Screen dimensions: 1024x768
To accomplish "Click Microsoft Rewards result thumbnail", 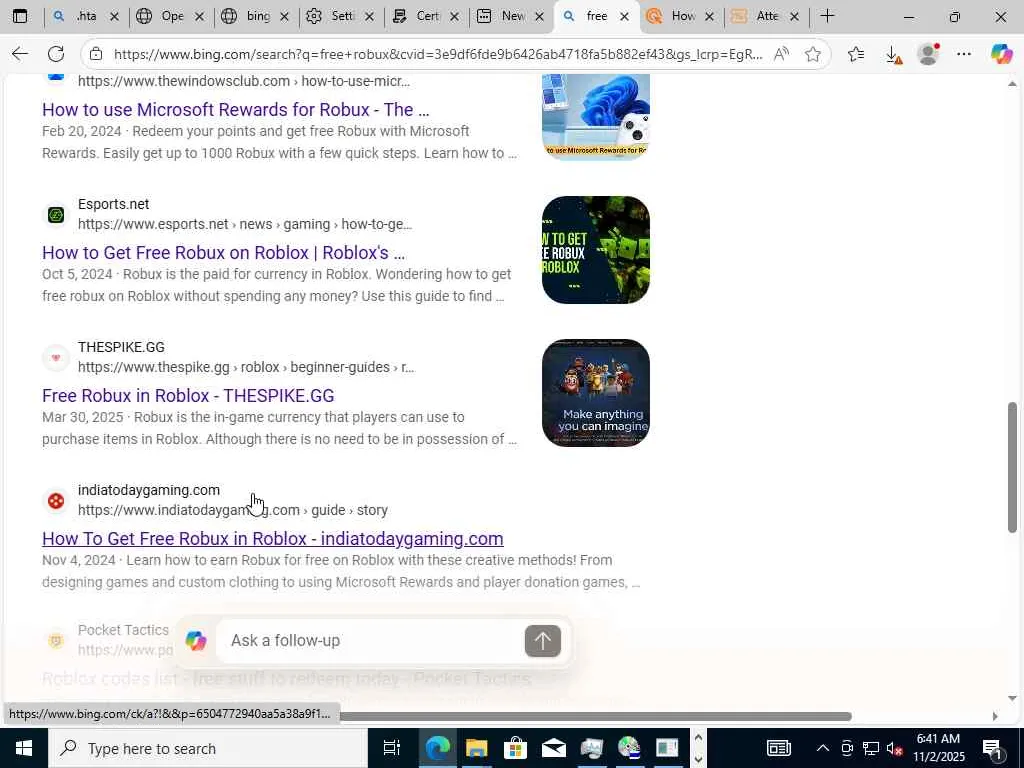I will click(x=596, y=117).
